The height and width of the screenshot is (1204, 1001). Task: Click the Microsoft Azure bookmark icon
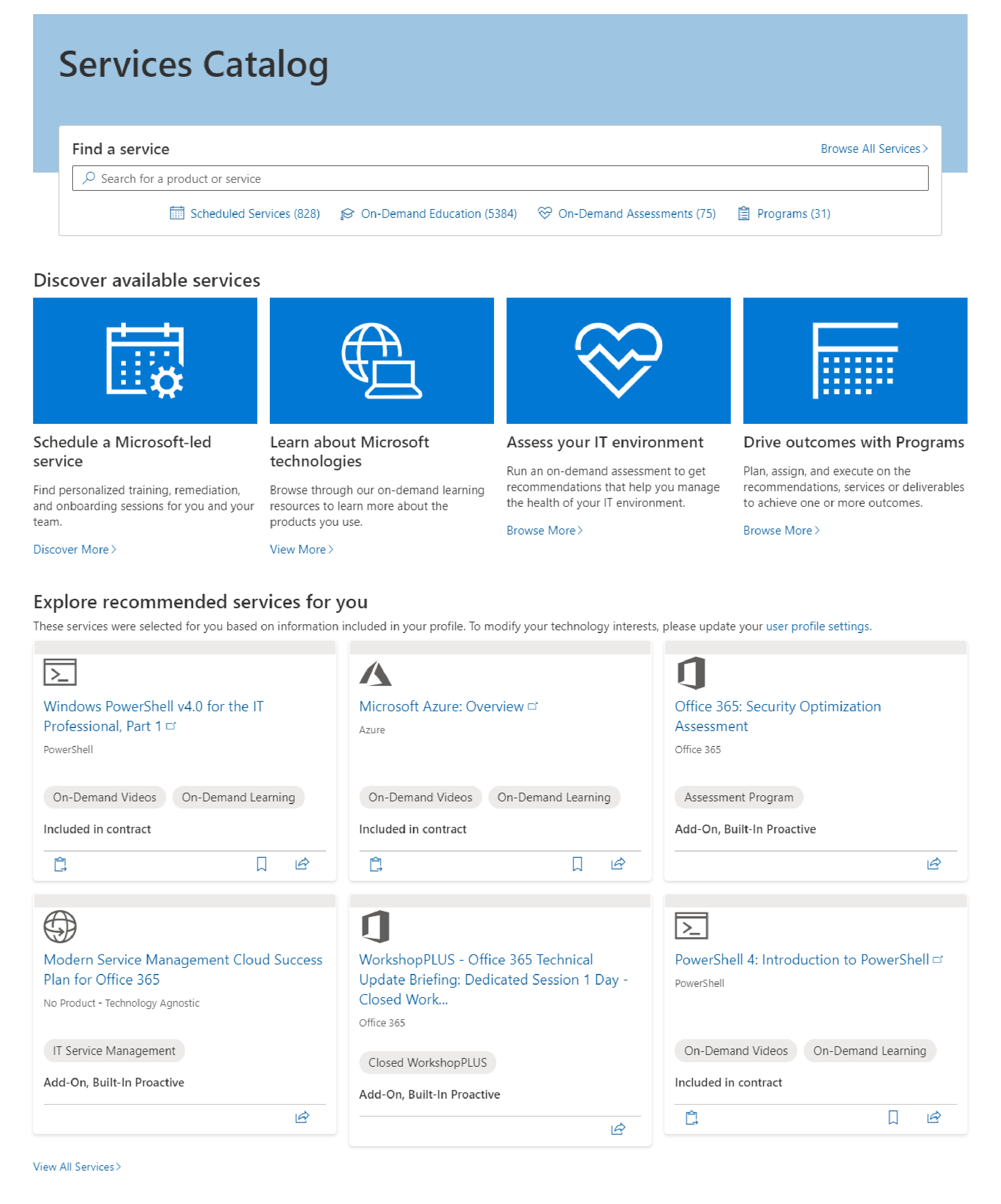575,863
